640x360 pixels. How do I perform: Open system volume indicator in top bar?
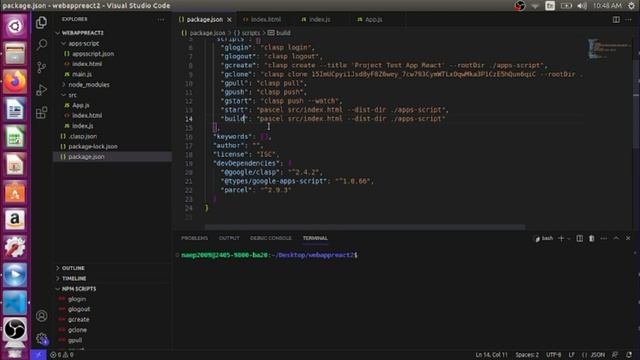click(582, 6)
